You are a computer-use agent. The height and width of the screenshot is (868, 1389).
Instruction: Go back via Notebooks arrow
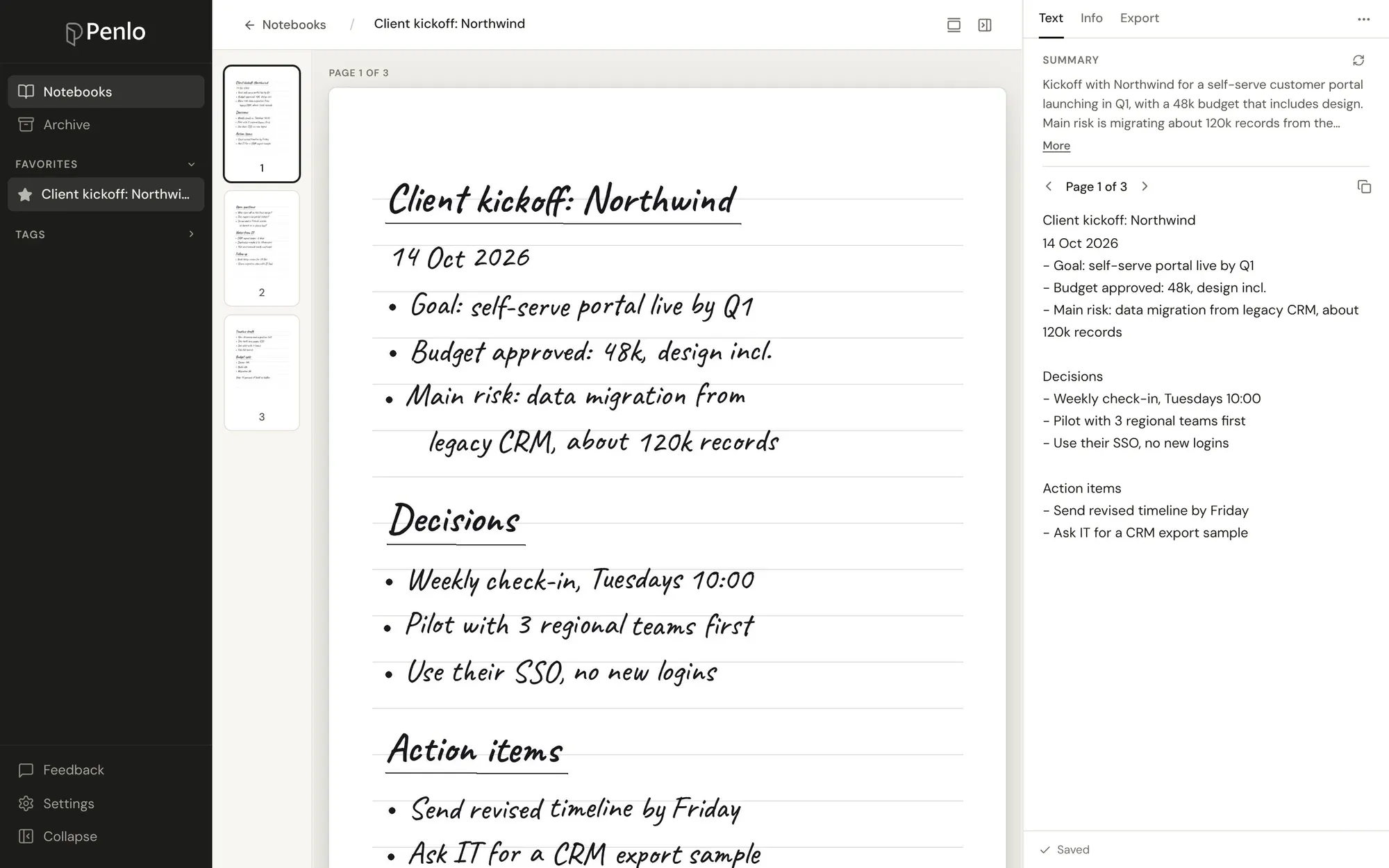(x=285, y=25)
